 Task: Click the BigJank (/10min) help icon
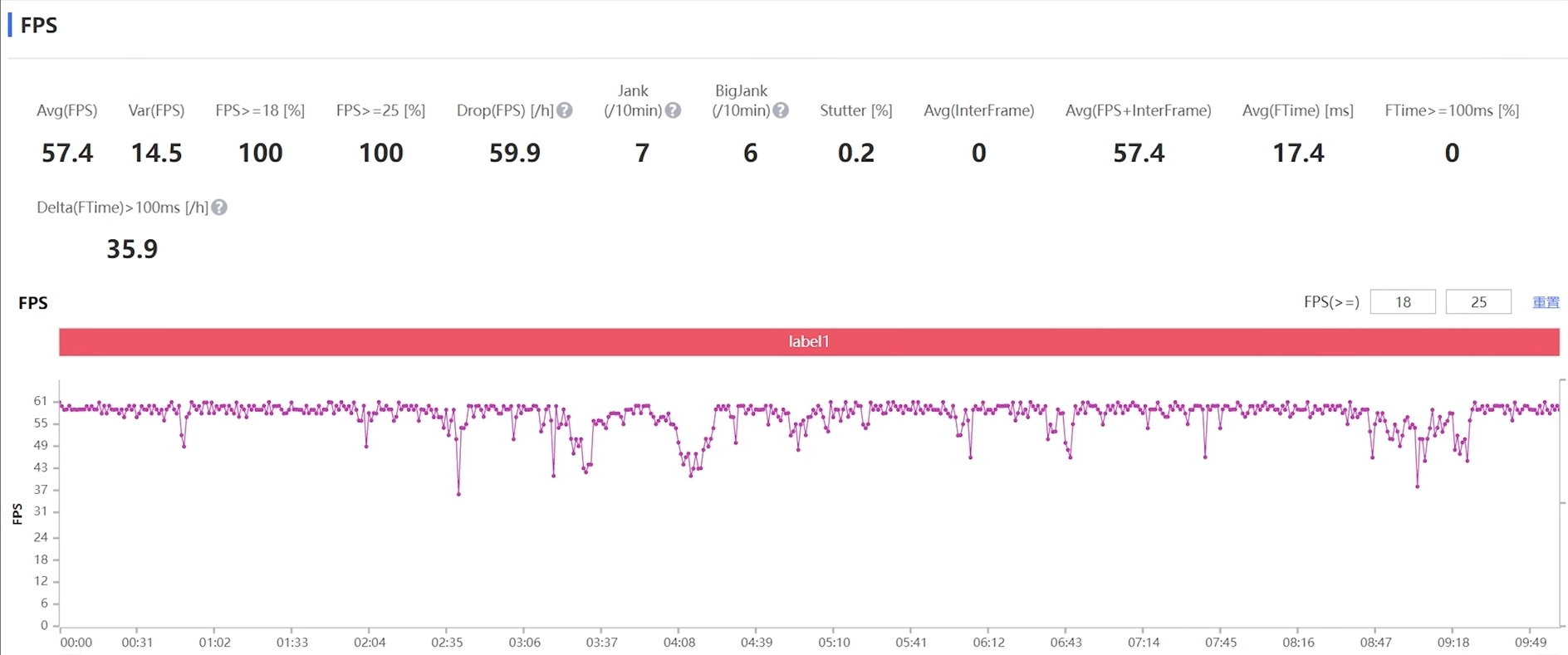pos(781,110)
